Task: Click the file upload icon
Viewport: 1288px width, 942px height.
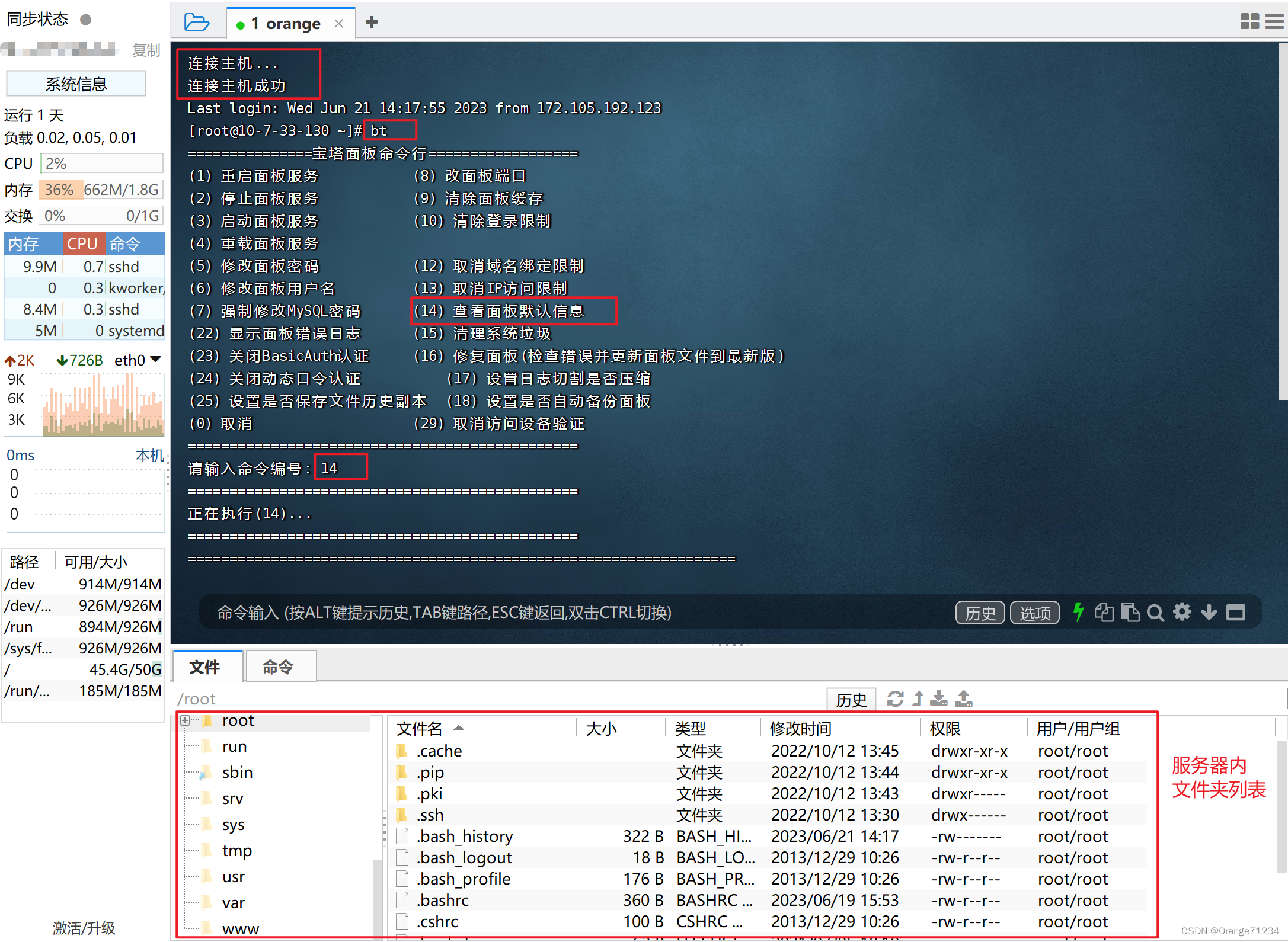Action: pos(964,699)
